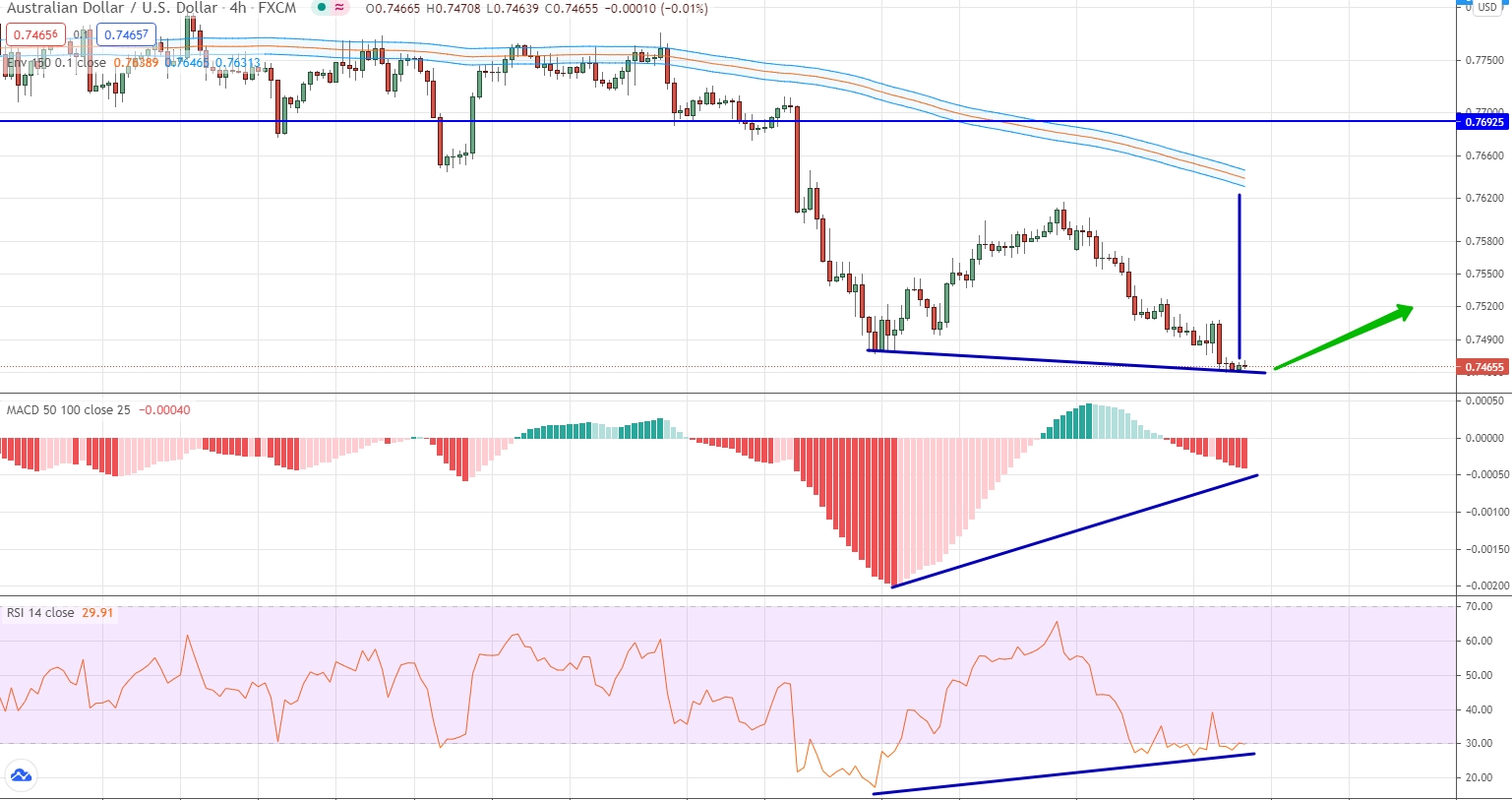Click the MACD value -0.00040
This screenshot has height=800, width=1512.
point(165,409)
